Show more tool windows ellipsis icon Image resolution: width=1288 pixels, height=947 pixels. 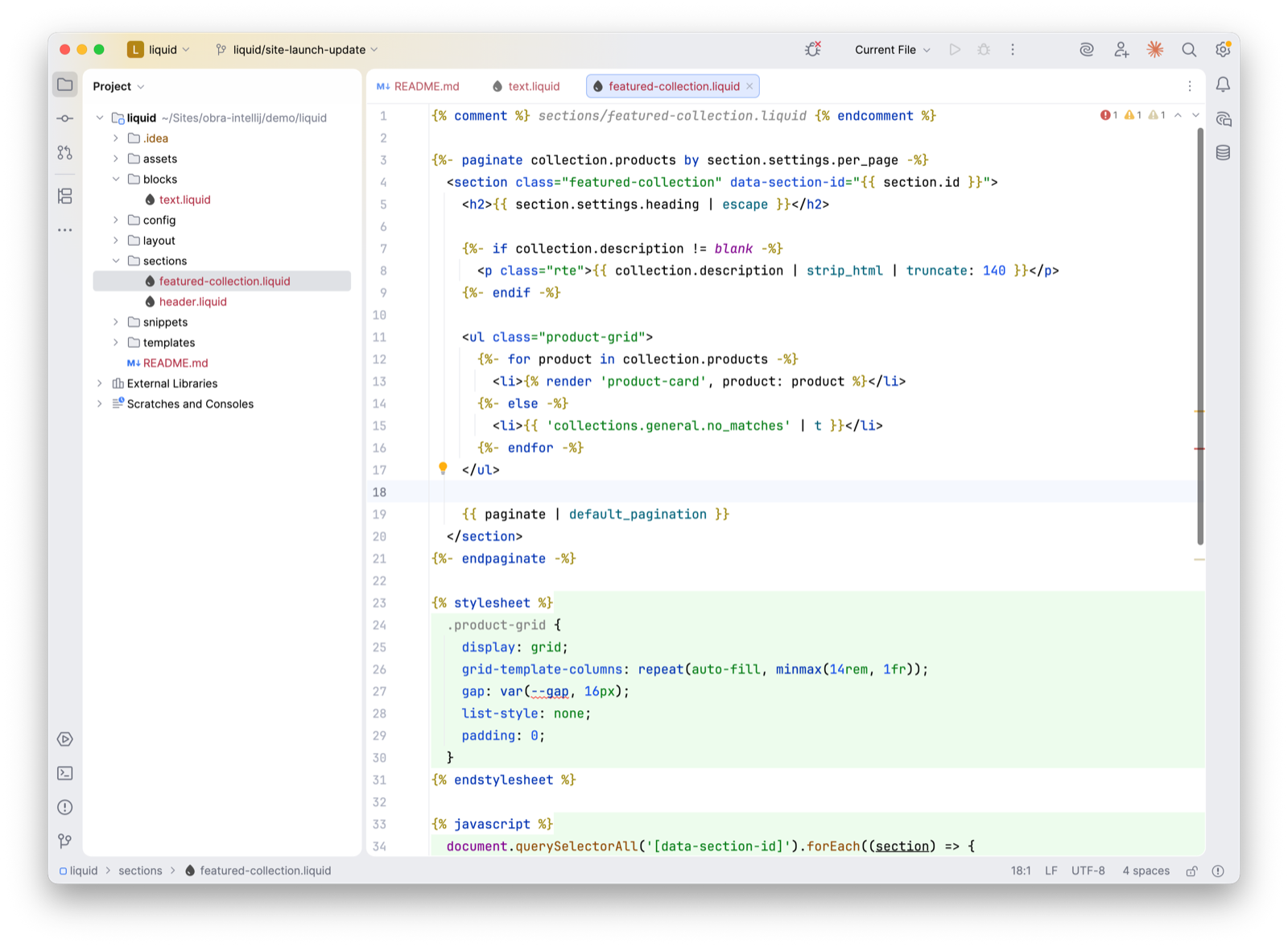pyautogui.click(x=65, y=230)
